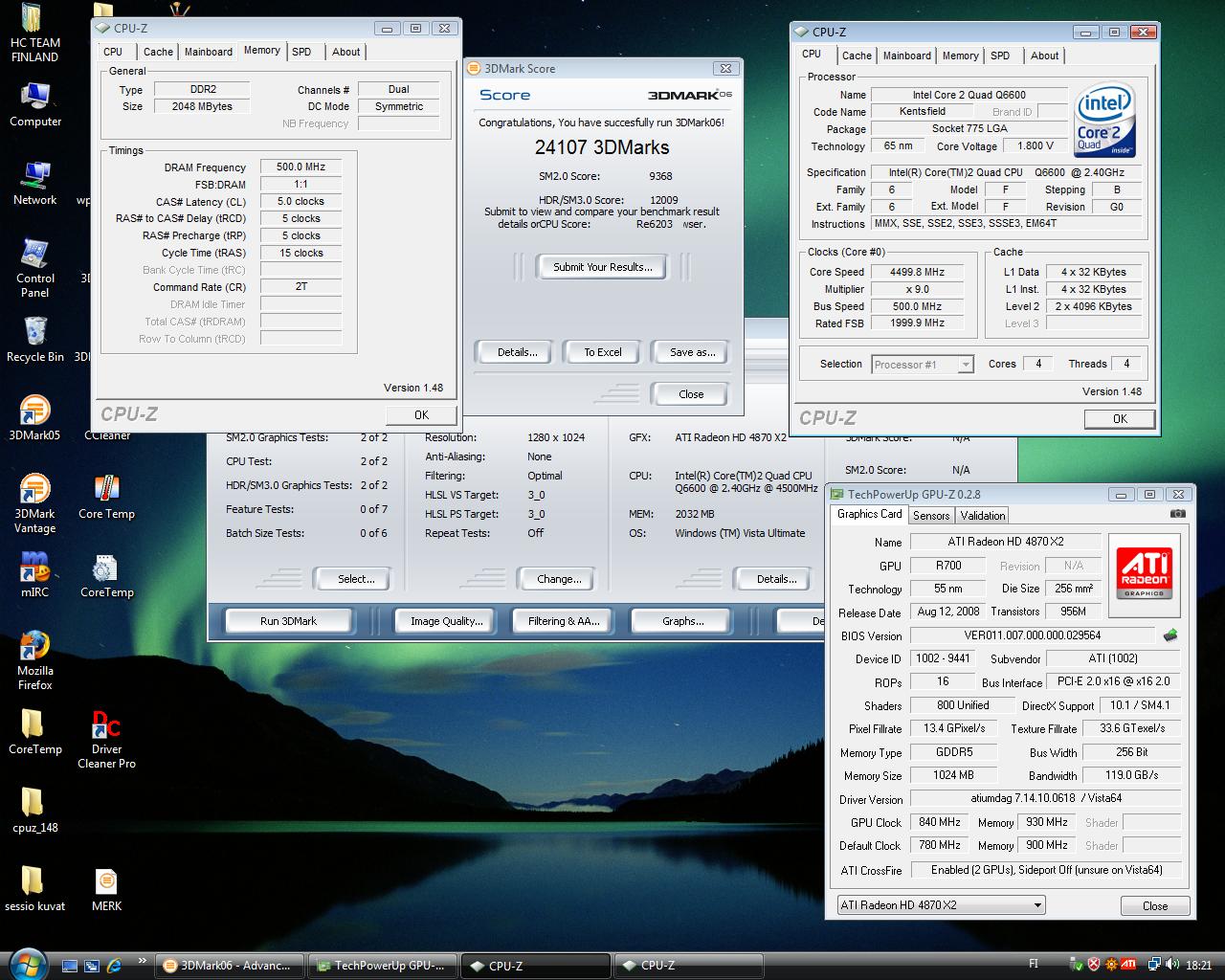Click the 3DMark06 taskbar button
Image resolution: width=1225 pixels, height=980 pixels.
(230, 966)
